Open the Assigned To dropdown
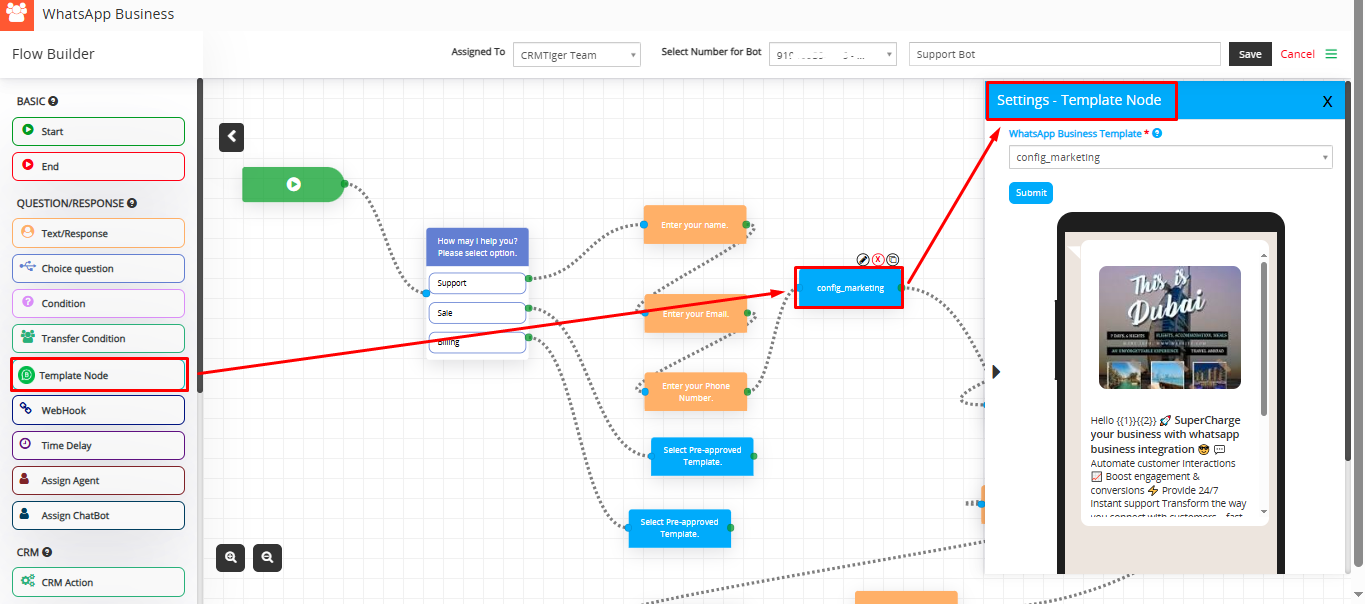 point(576,55)
